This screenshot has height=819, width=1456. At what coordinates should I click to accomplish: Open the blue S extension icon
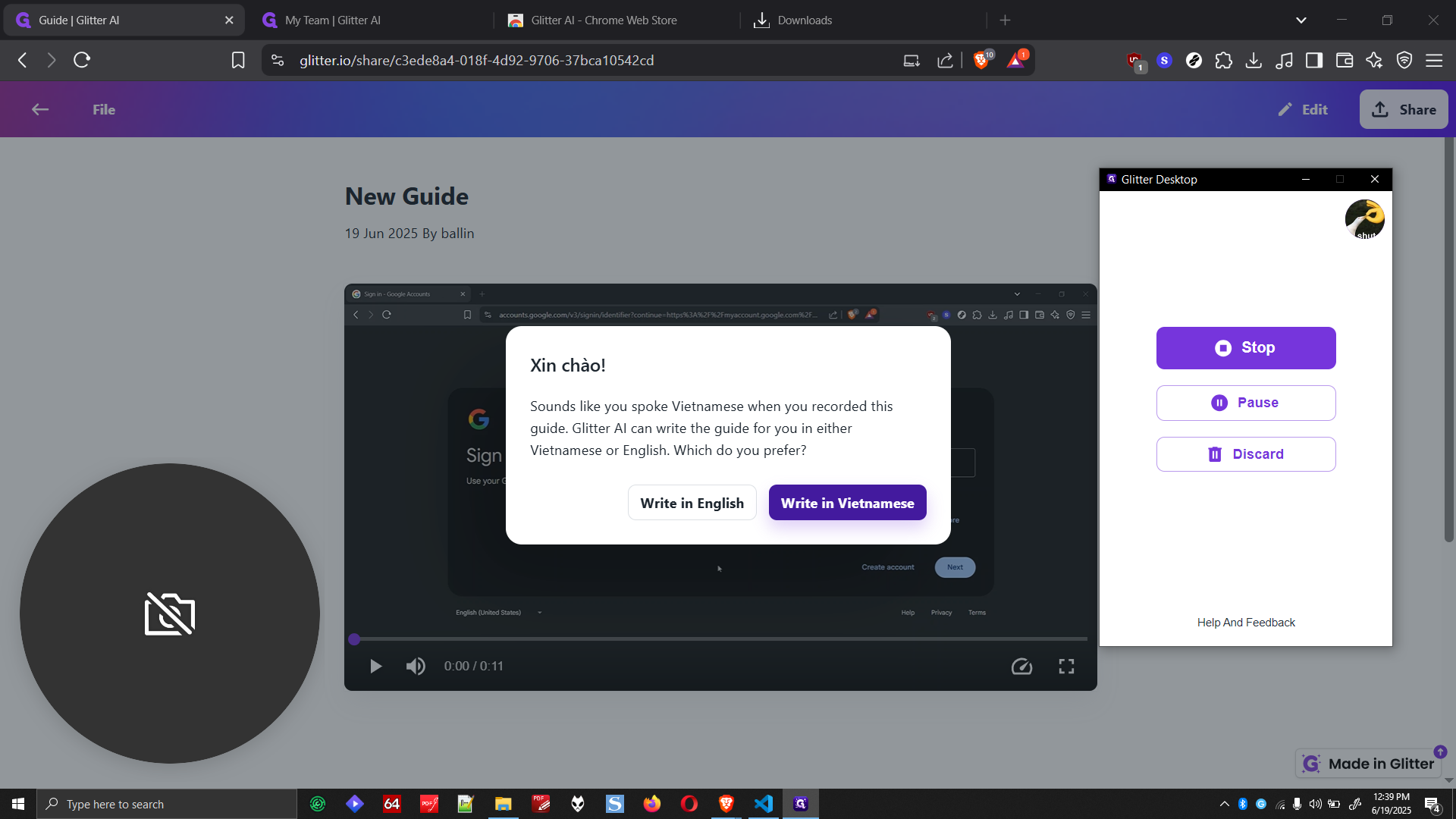pos(1165,60)
